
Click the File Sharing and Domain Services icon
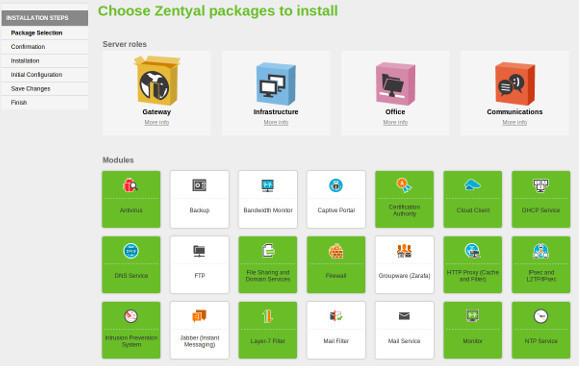click(268, 251)
